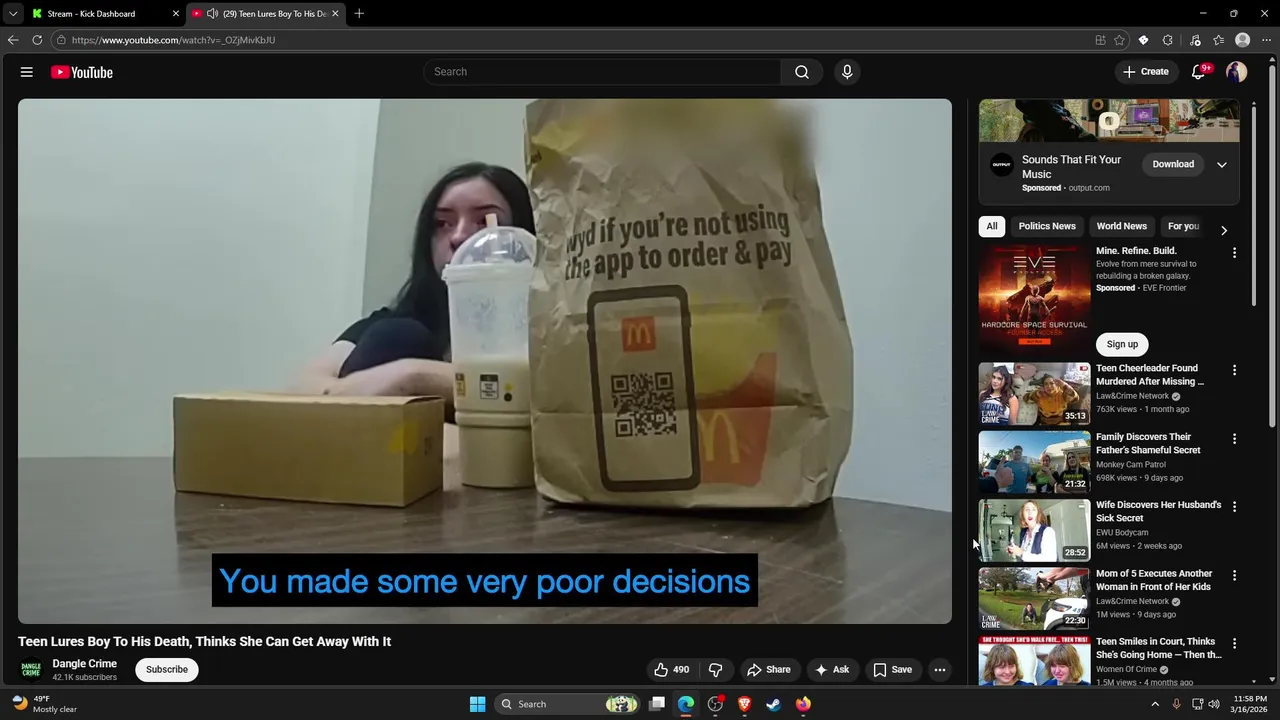Open options for EVE Frontier ad
Screen dimensions: 1280x720
(x=1234, y=253)
